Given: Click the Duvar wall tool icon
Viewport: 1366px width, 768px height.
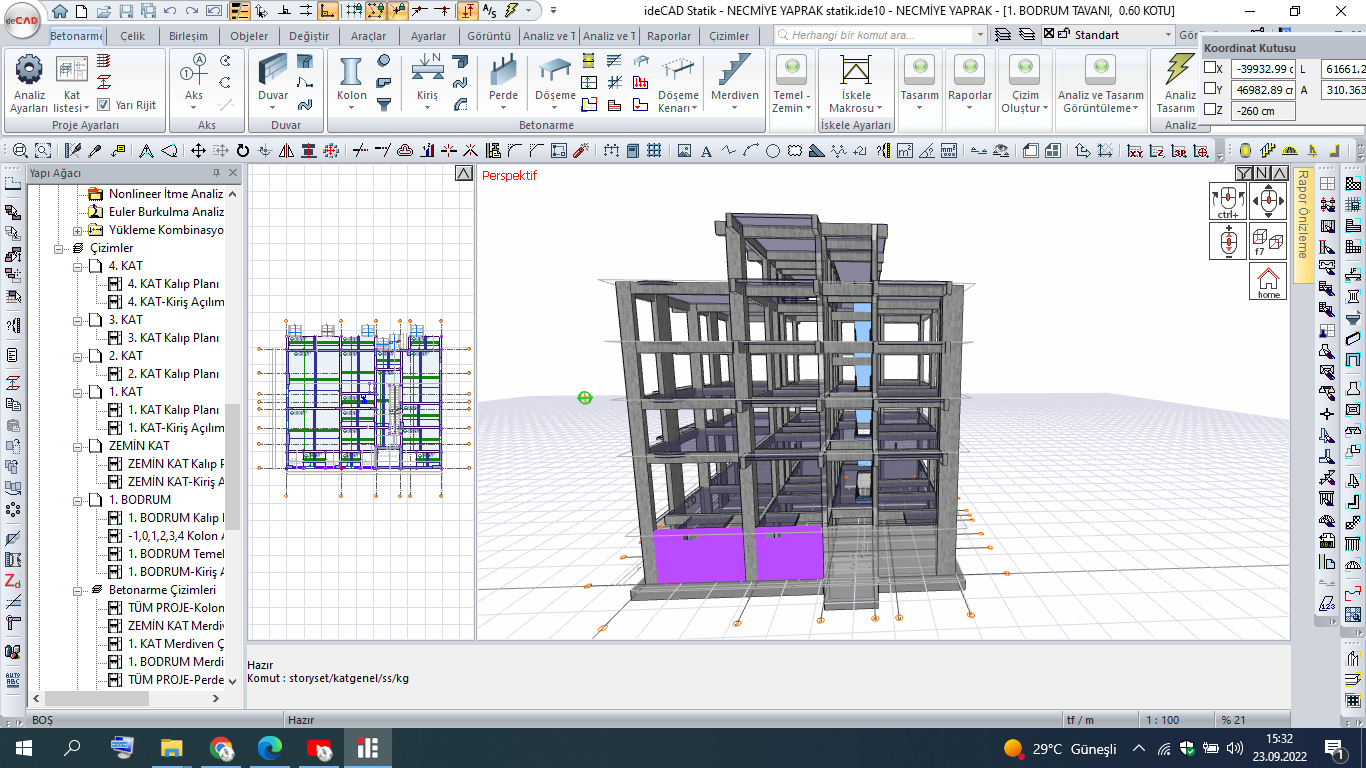Looking at the screenshot, I should coord(273,70).
